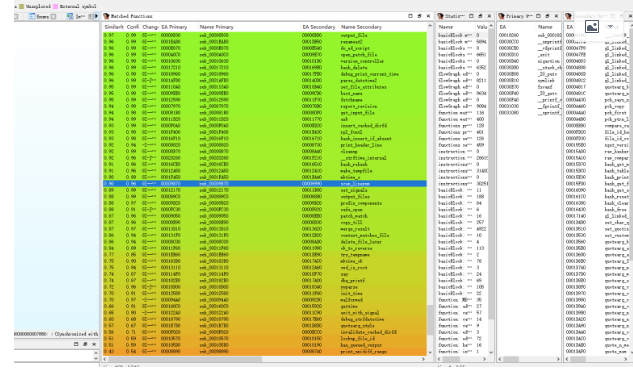
Task: Sort by the Name Secondary column
Action: [x=382, y=27]
